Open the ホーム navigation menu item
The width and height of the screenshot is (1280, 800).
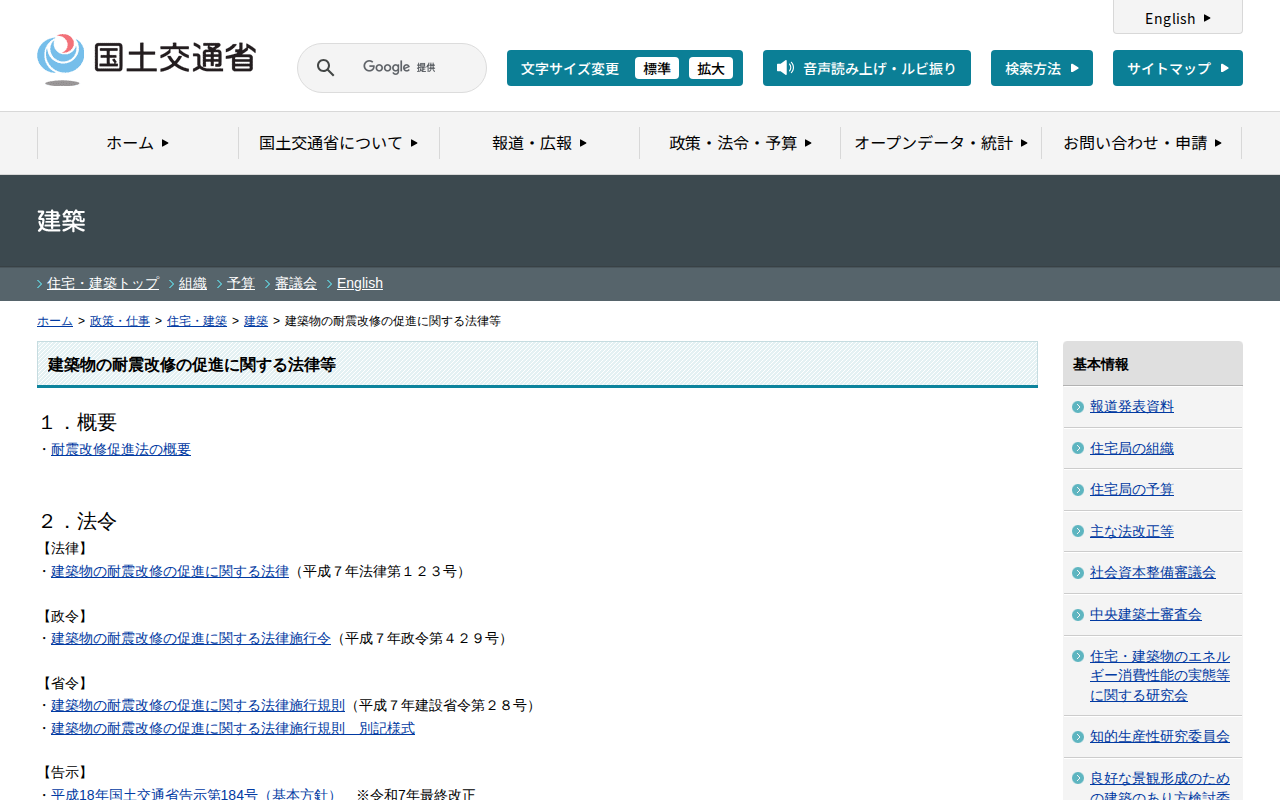(x=138, y=143)
